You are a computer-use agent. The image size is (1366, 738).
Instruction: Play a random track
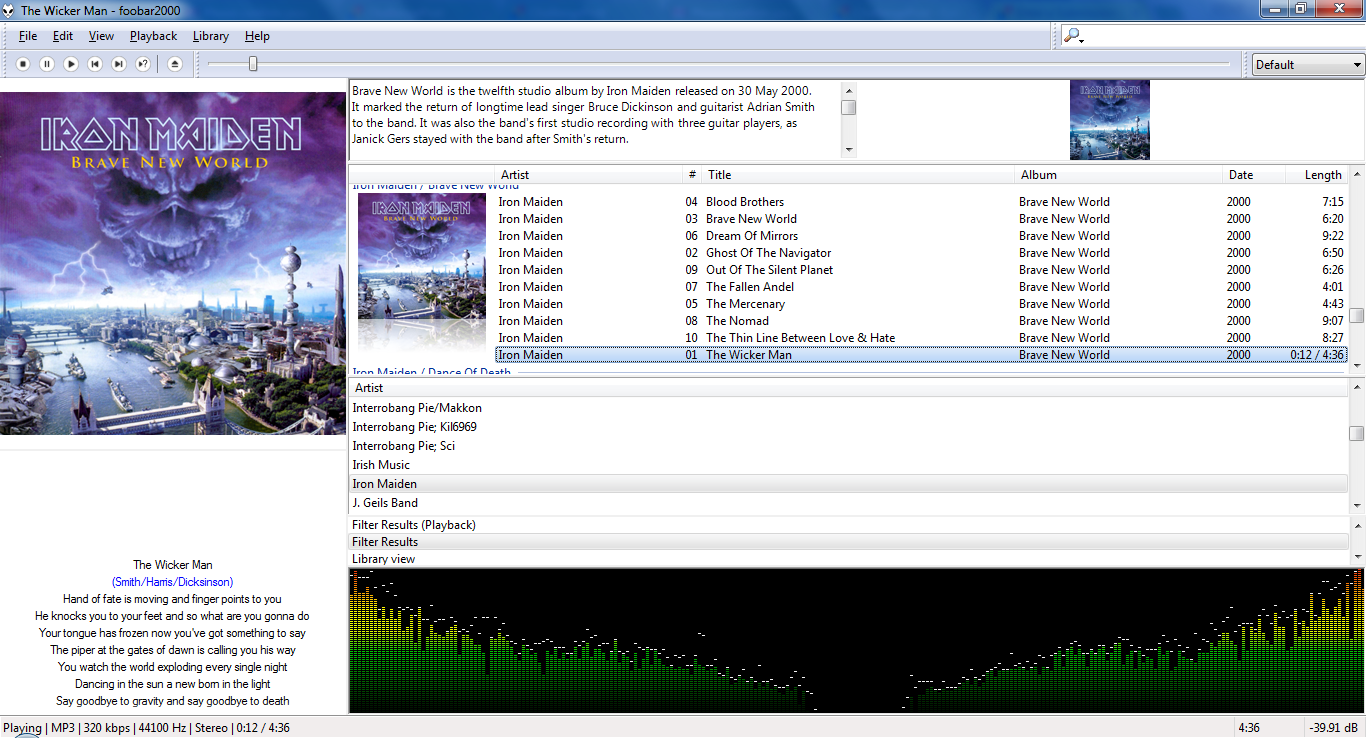pyautogui.click(x=143, y=64)
